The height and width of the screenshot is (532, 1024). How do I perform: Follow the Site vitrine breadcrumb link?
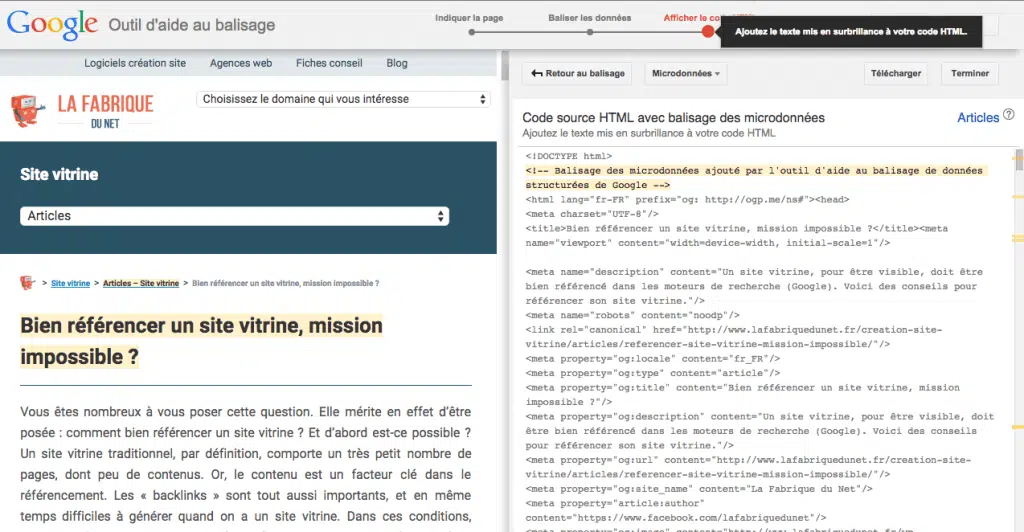point(71,284)
